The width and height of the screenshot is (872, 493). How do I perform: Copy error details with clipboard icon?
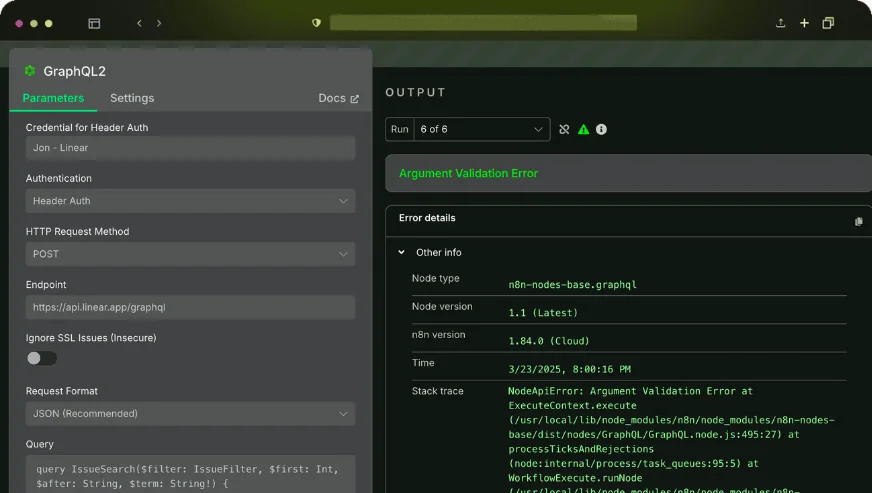[858, 221]
